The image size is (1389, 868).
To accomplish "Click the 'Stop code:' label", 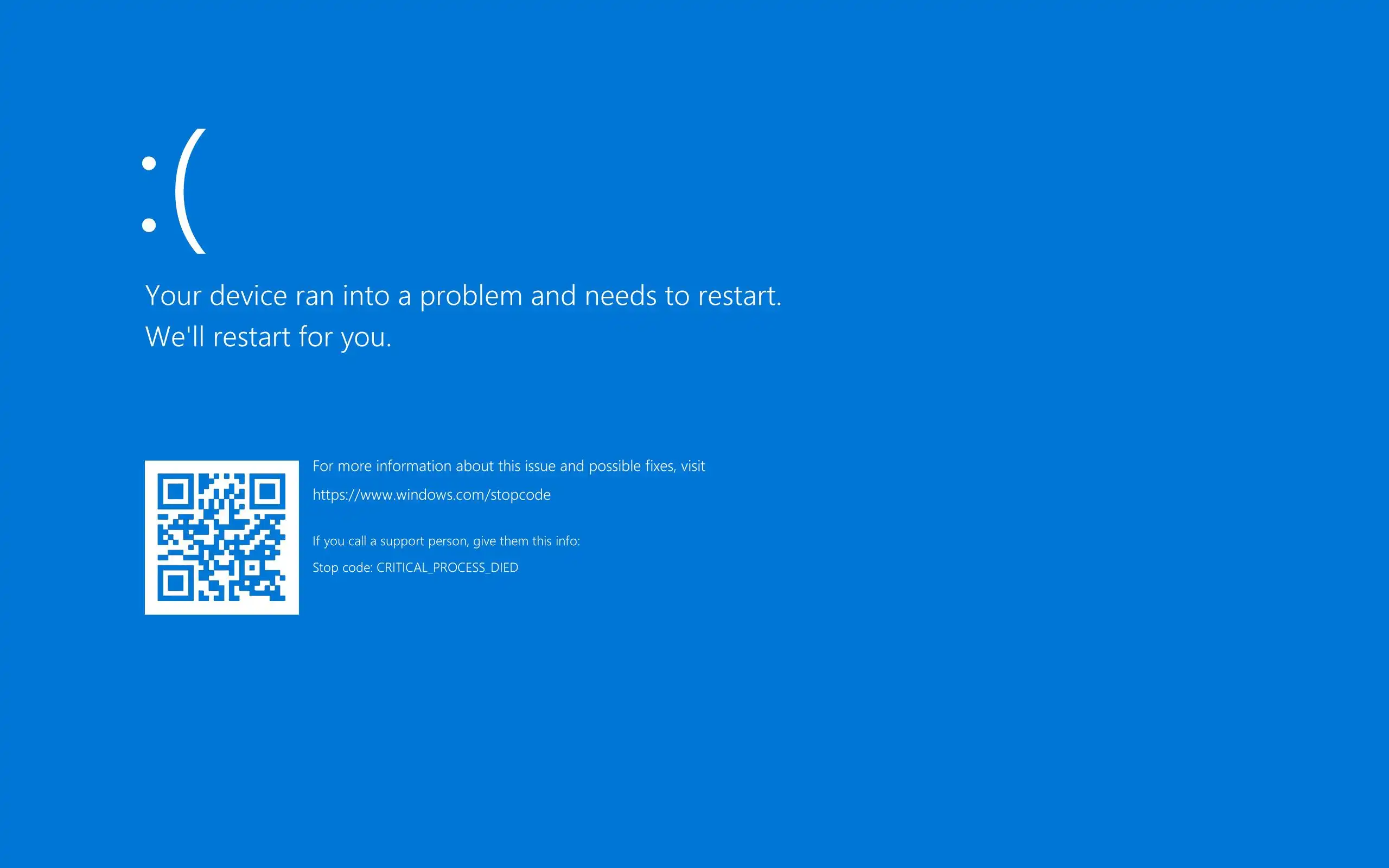I will (343, 568).
